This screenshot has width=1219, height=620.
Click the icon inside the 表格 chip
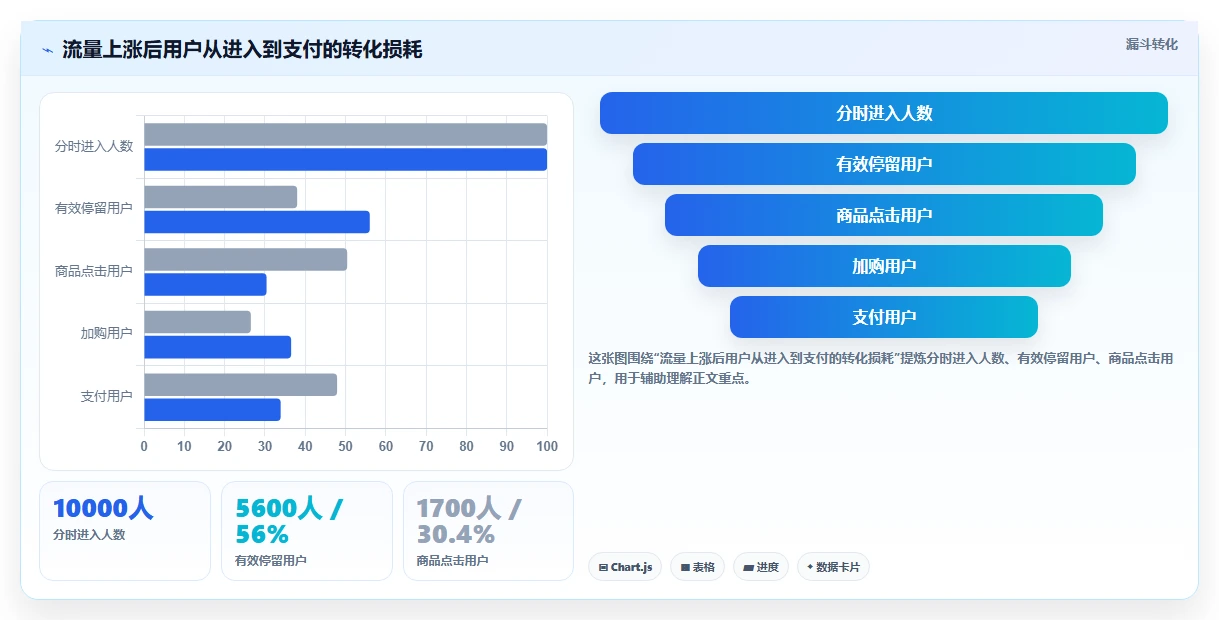(x=685, y=567)
